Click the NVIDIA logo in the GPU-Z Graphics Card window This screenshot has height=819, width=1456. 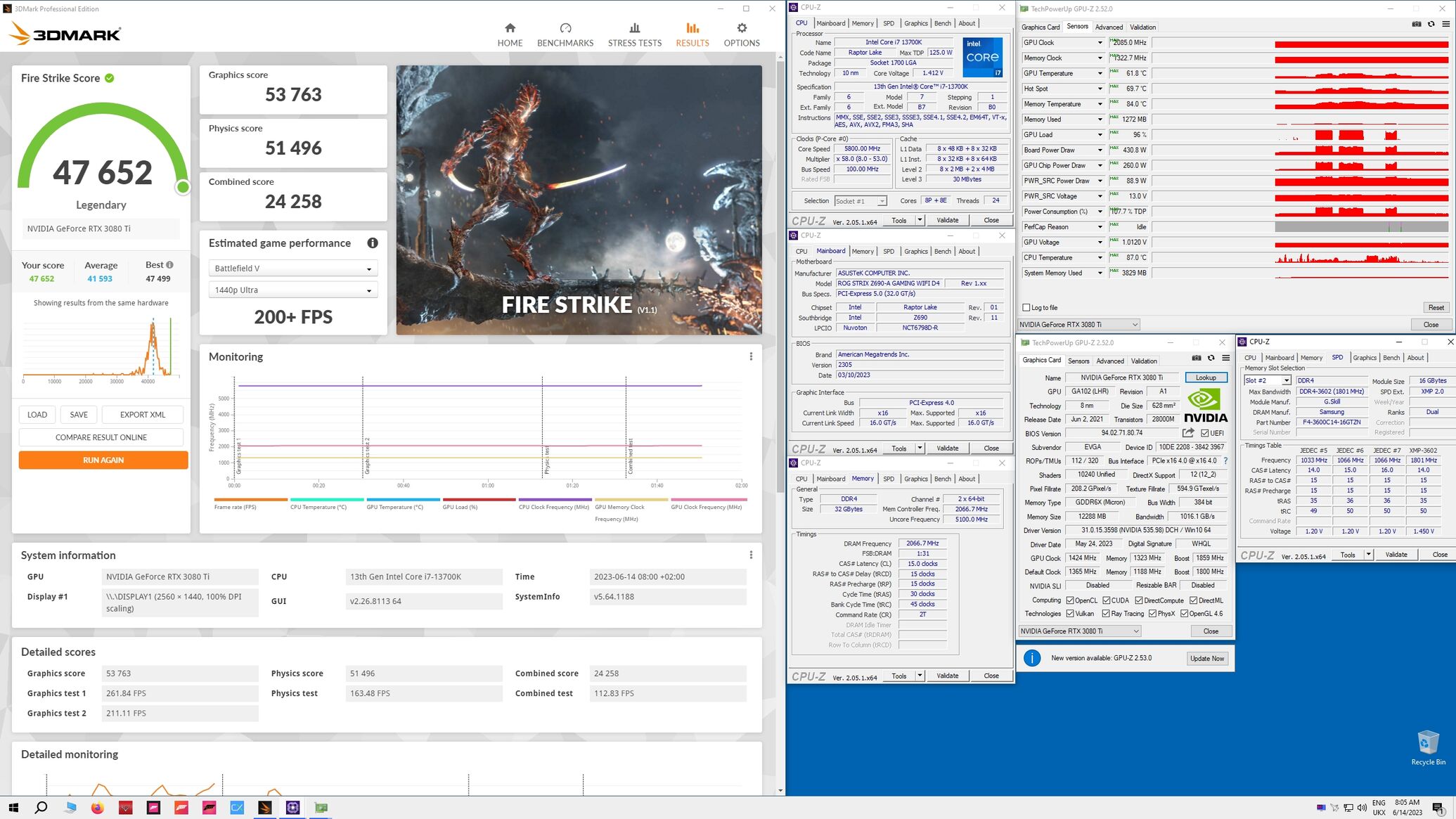click(1206, 406)
